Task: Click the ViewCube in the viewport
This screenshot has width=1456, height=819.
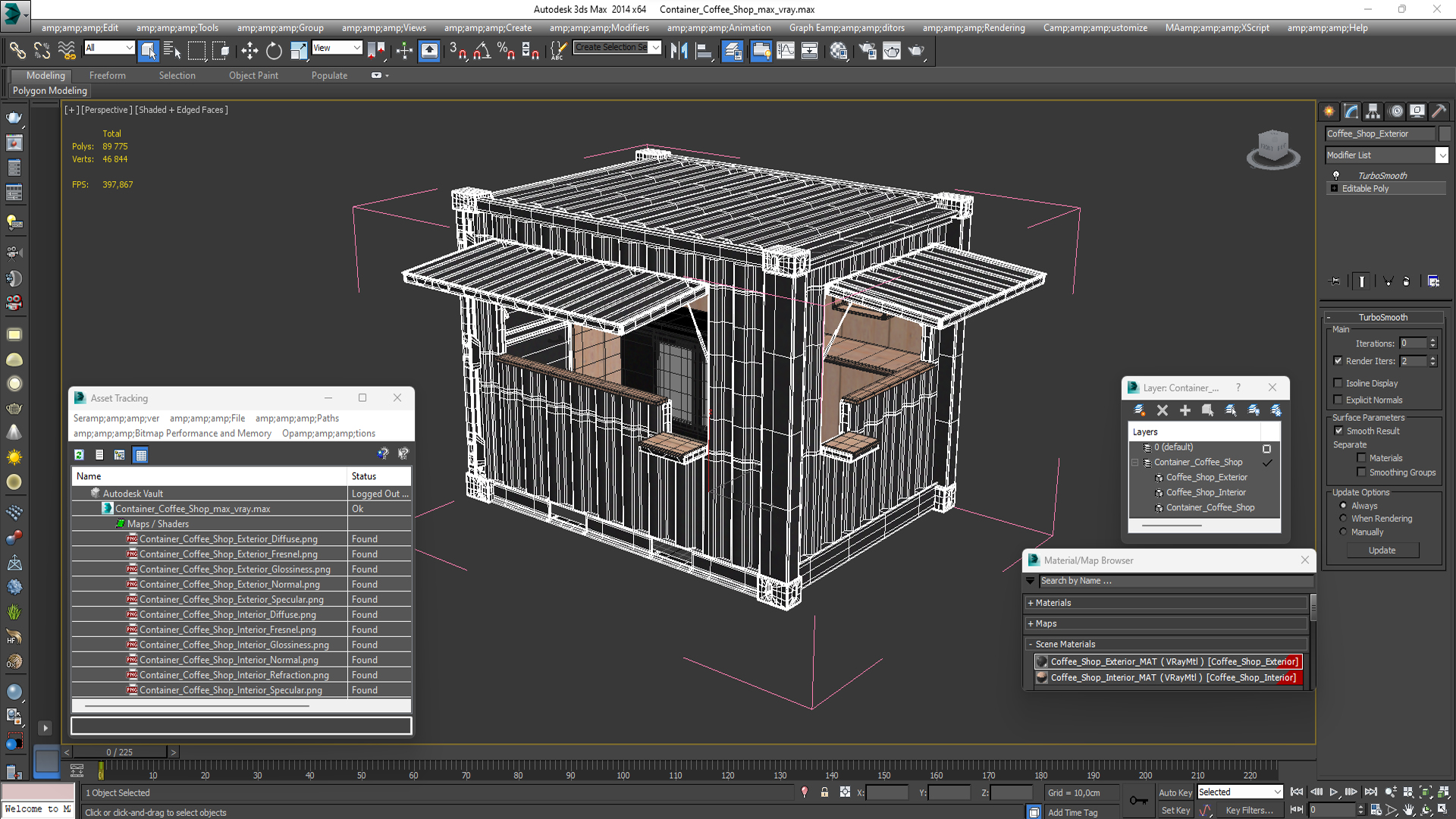Action: click(x=1272, y=149)
